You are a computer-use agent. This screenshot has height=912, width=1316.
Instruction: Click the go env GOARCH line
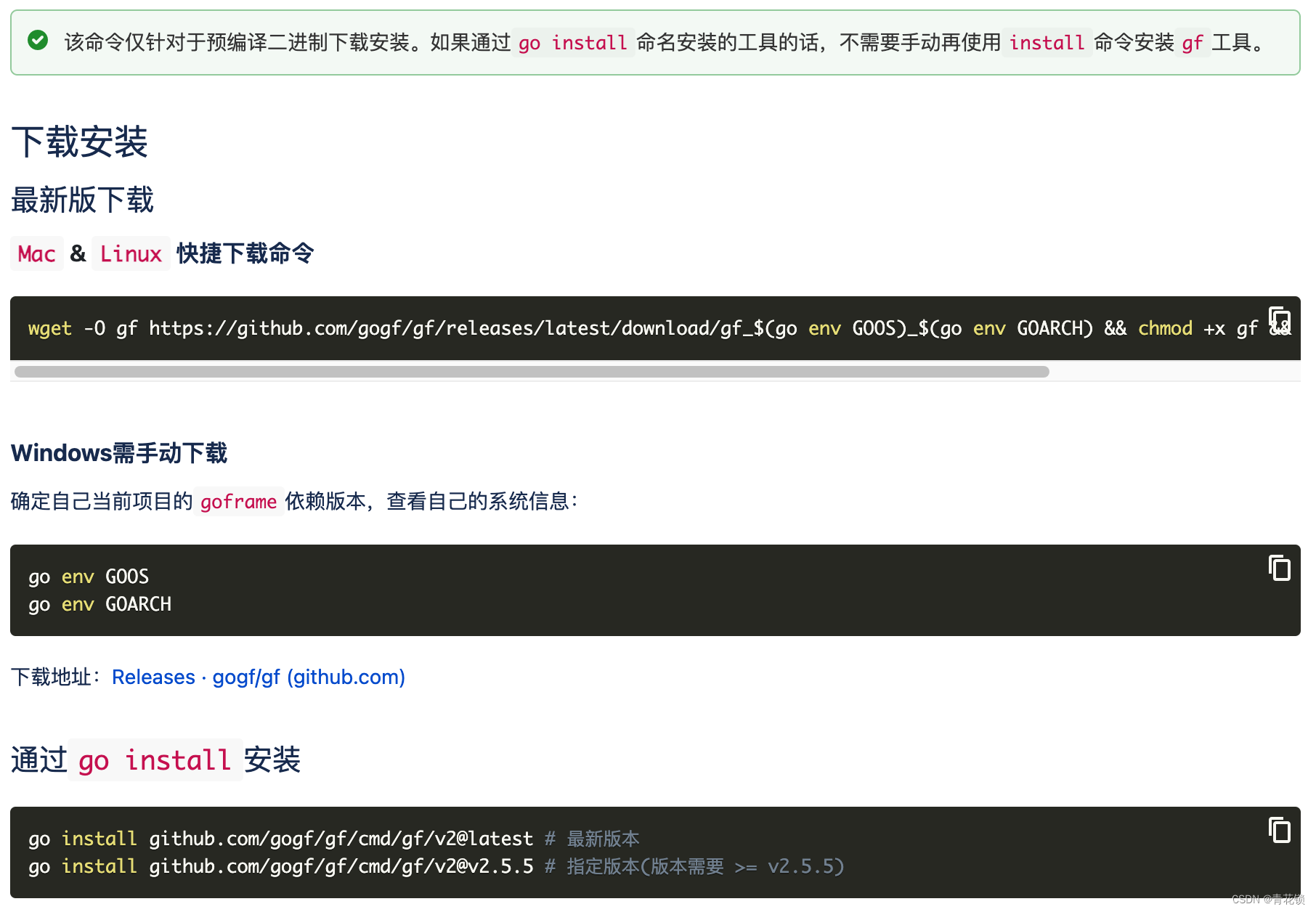100,604
